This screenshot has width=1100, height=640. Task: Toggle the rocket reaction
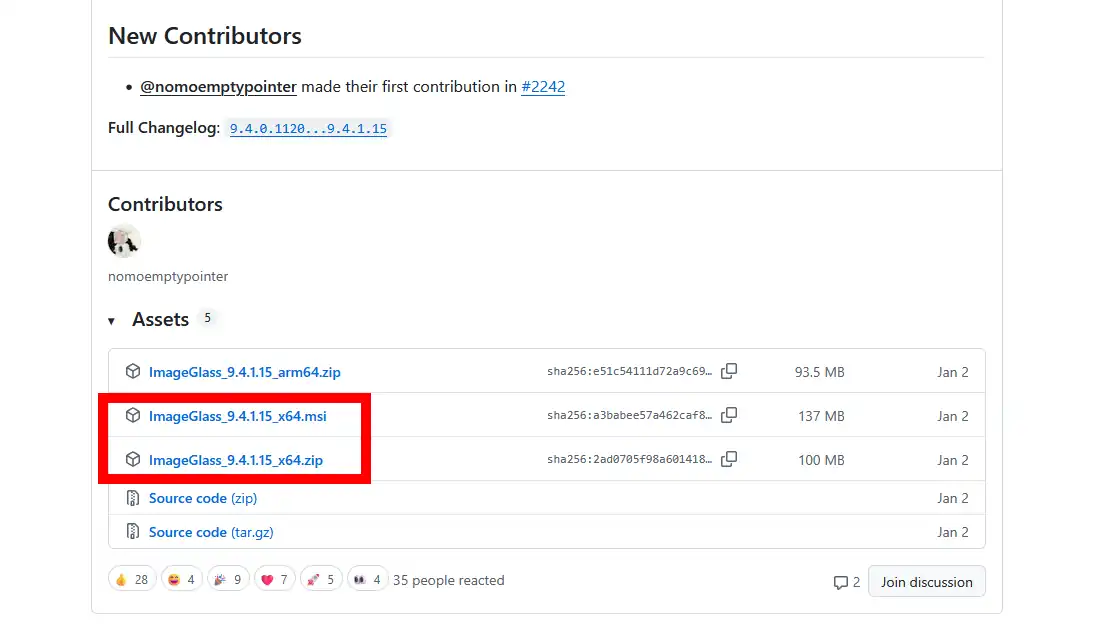321,580
